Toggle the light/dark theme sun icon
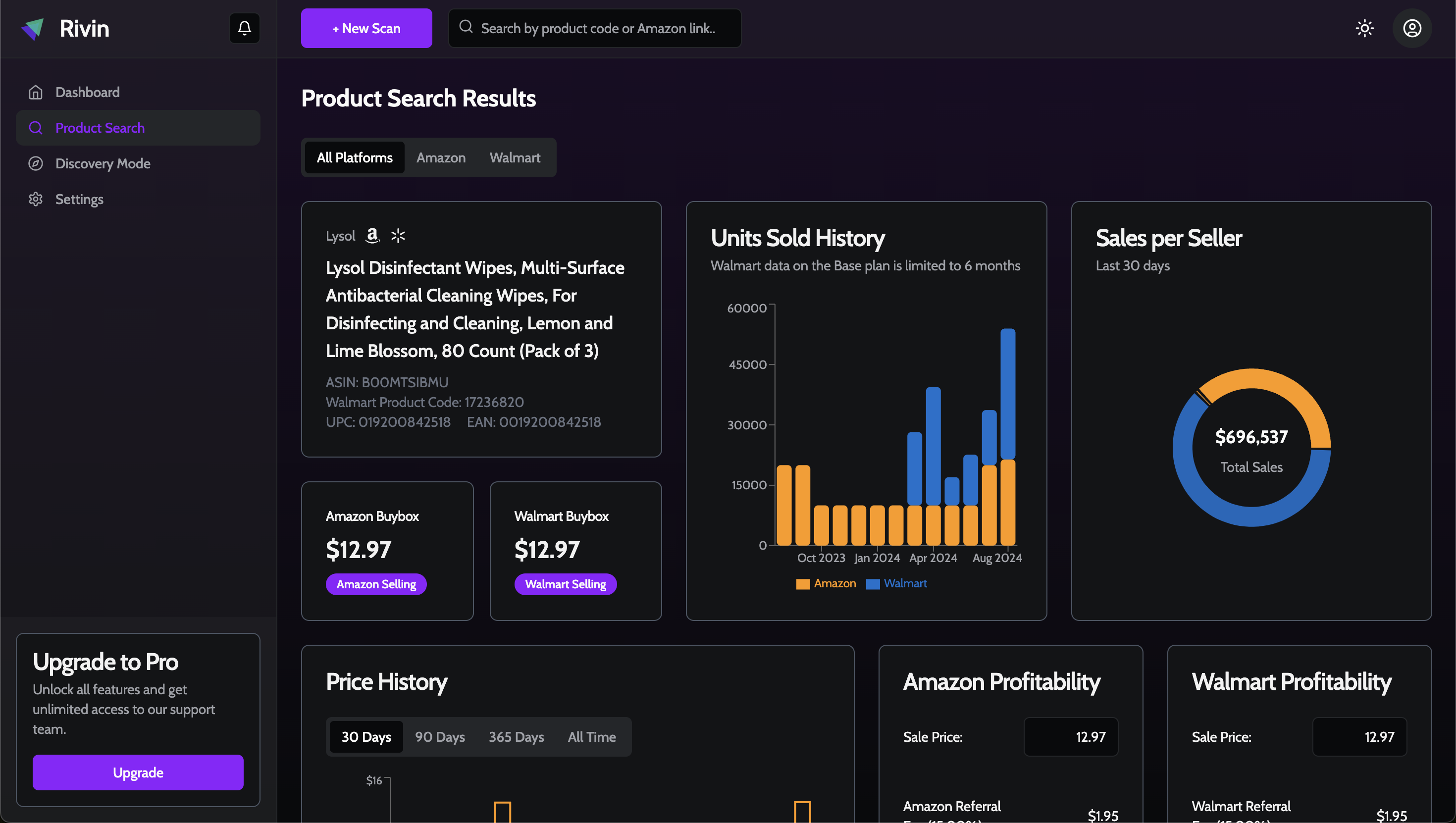Screen dimensions: 1456x823 point(1364,28)
